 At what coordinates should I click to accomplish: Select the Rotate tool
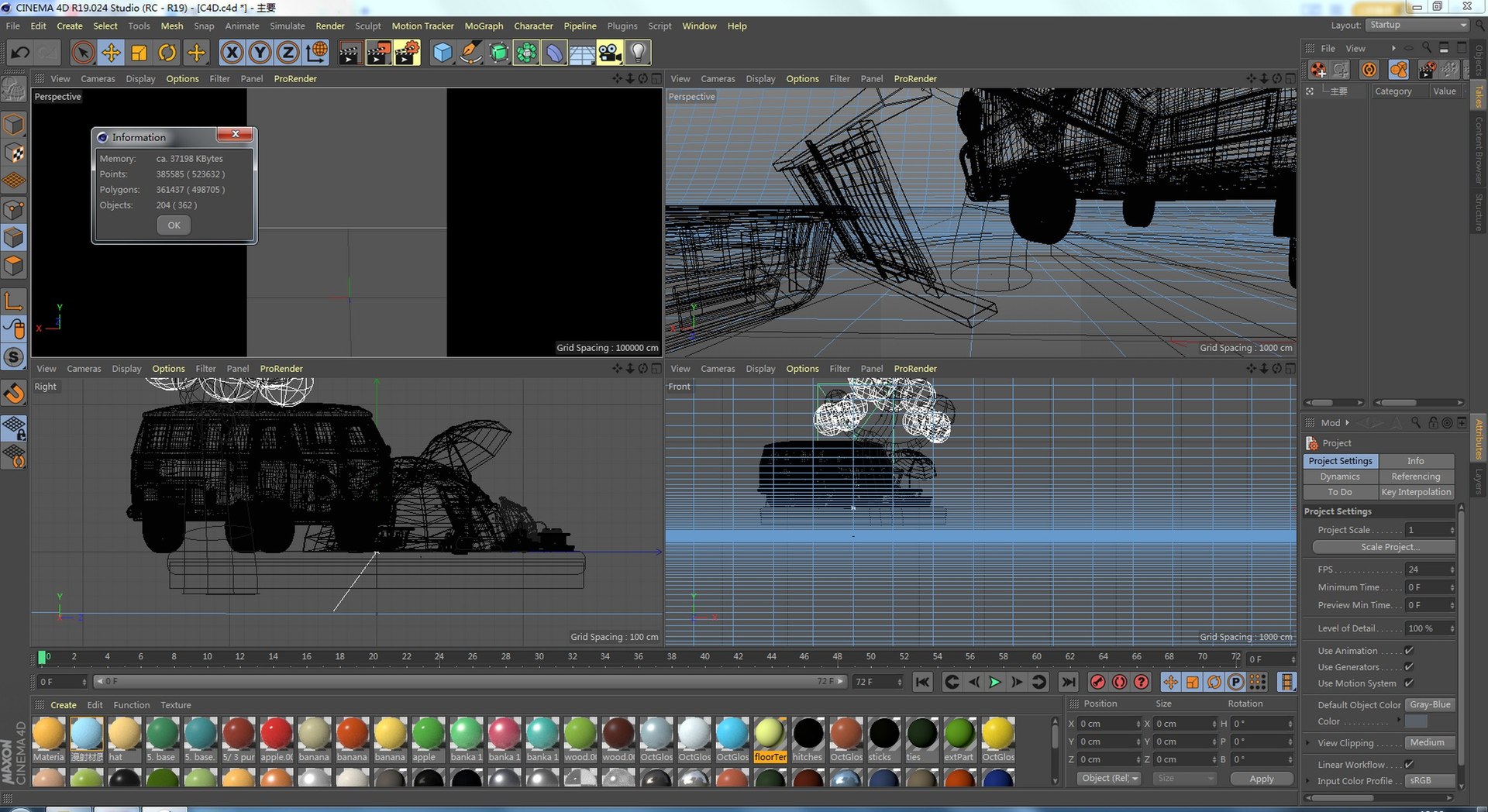coord(167,53)
